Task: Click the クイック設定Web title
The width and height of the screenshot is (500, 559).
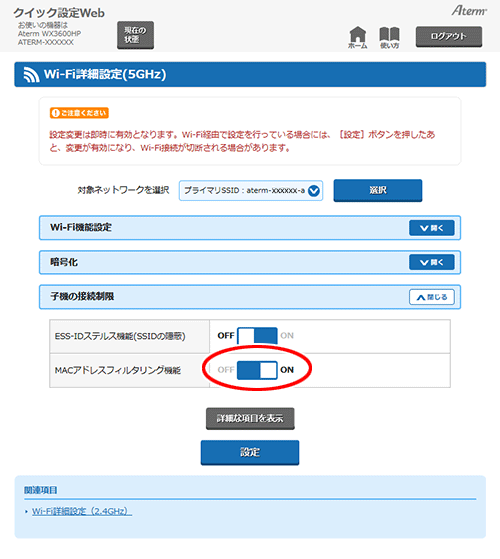Action: (x=59, y=13)
